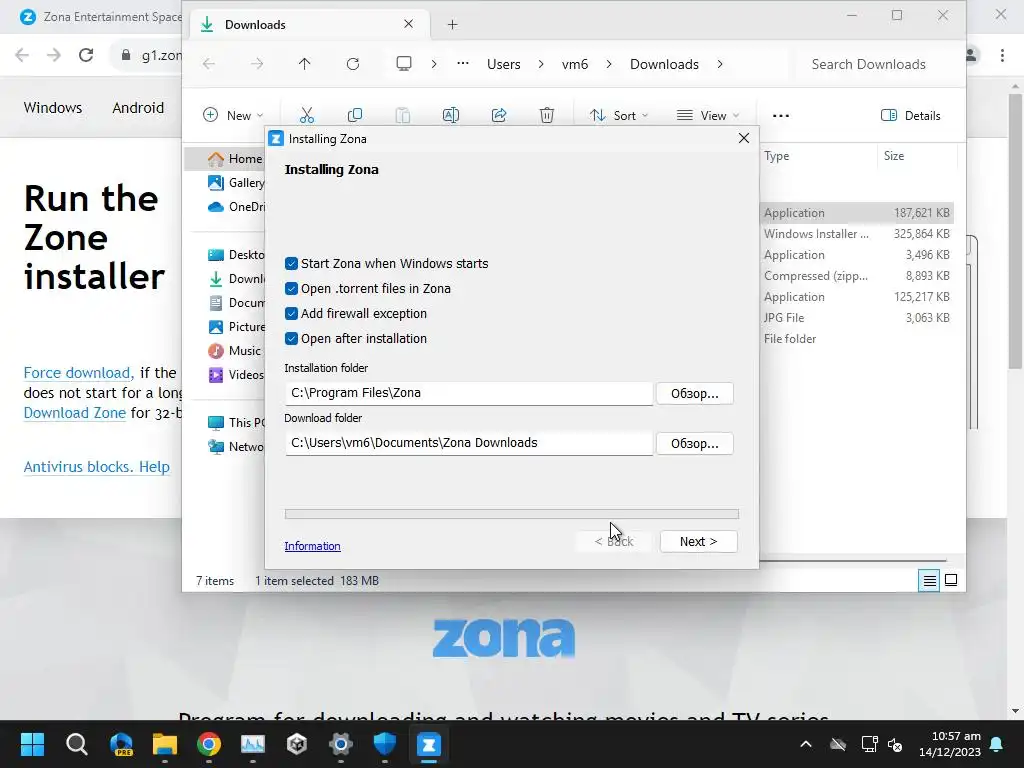The image size is (1024, 768).
Task: Switch to large thumbnails view icon in status bar
Action: (x=951, y=580)
